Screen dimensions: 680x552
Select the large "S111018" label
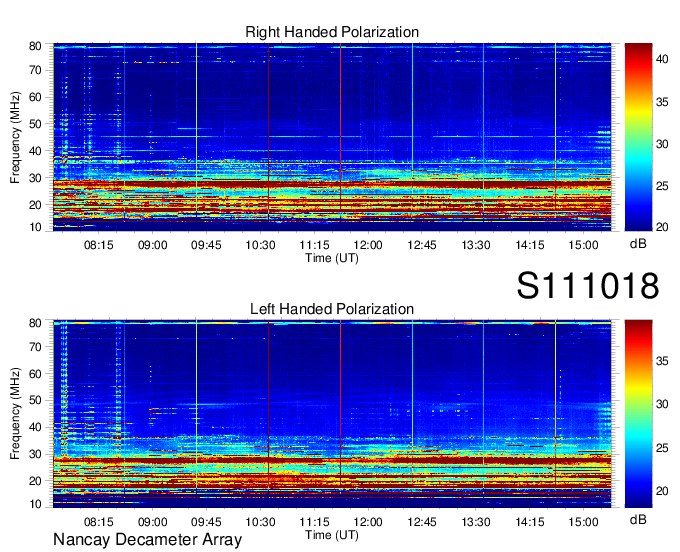click(588, 285)
